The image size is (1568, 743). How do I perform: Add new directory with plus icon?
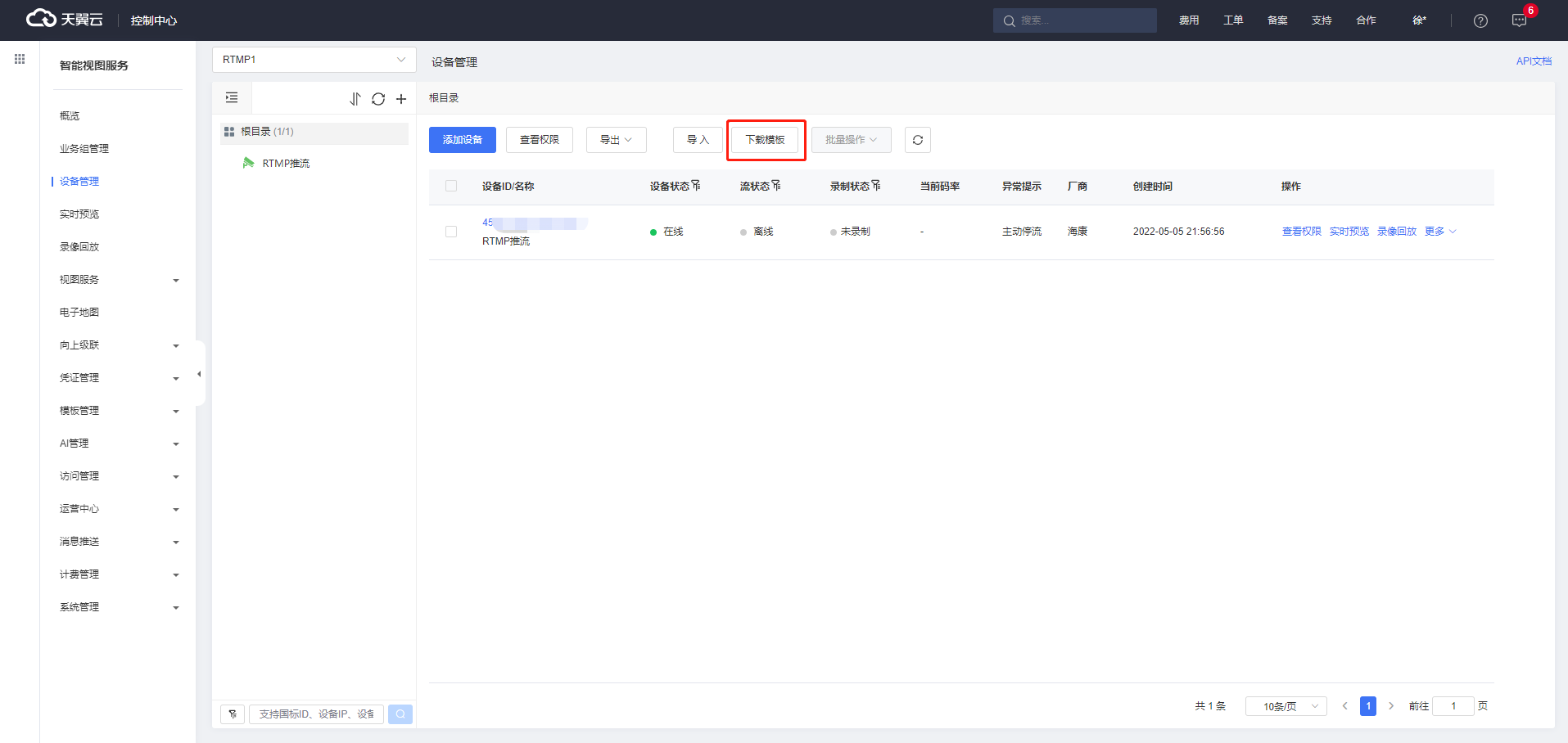[401, 99]
